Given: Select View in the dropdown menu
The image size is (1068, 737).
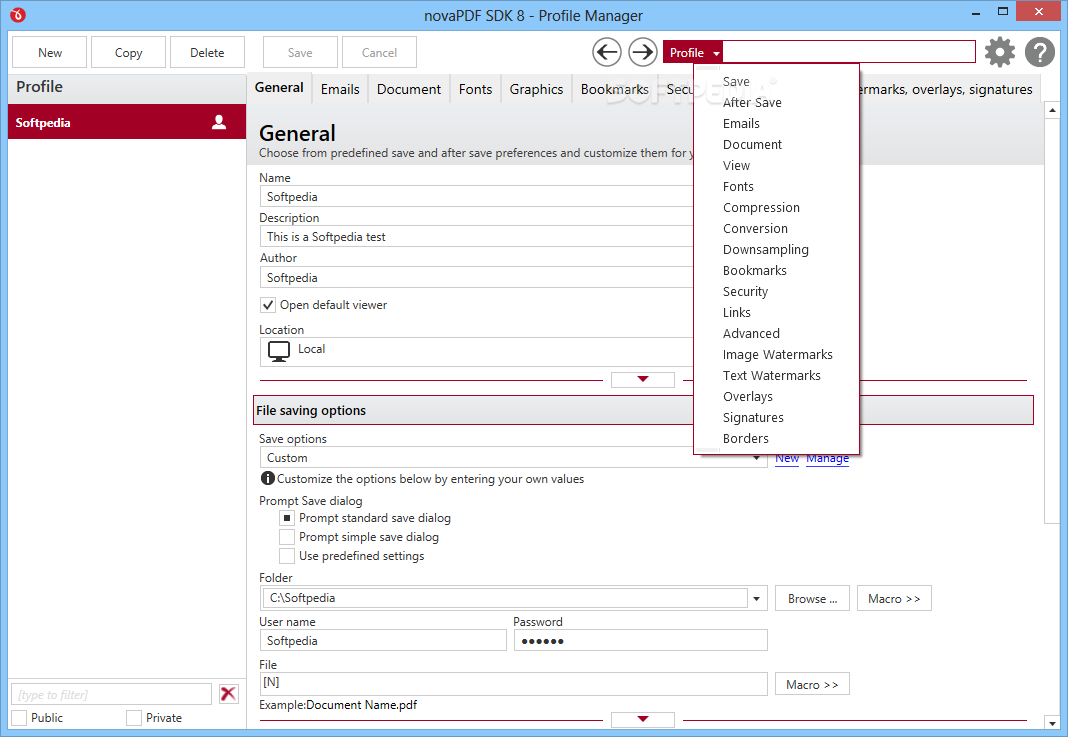Looking at the screenshot, I should point(736,166).
